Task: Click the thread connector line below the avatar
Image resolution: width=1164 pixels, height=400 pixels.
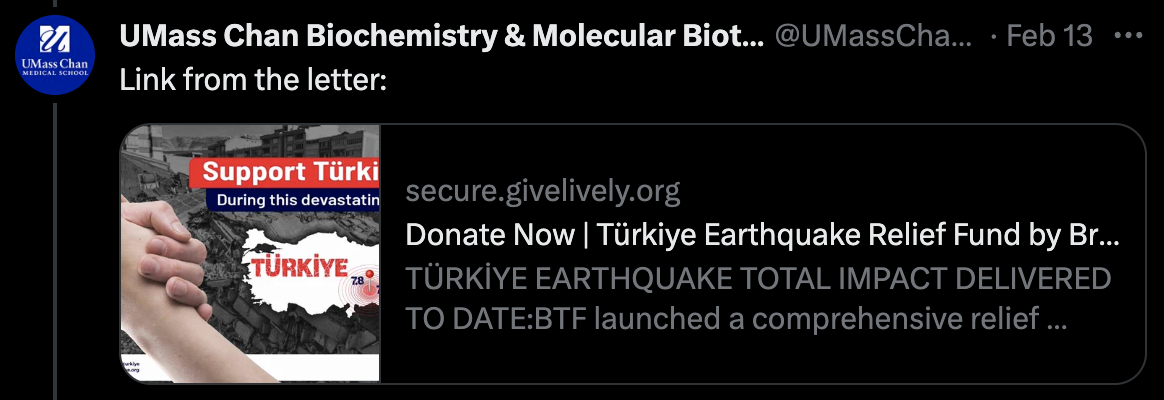Action: pos(54,250)
